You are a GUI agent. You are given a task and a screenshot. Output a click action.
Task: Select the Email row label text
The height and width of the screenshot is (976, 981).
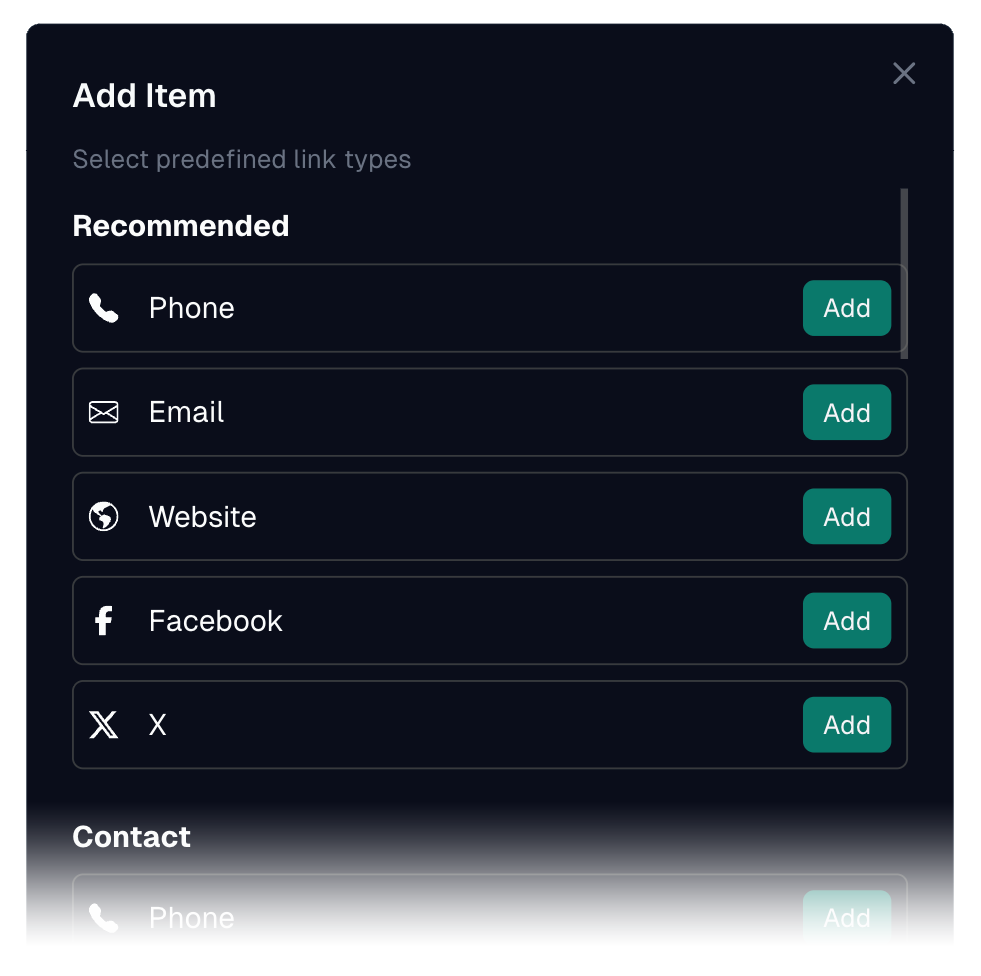(186, 412)
